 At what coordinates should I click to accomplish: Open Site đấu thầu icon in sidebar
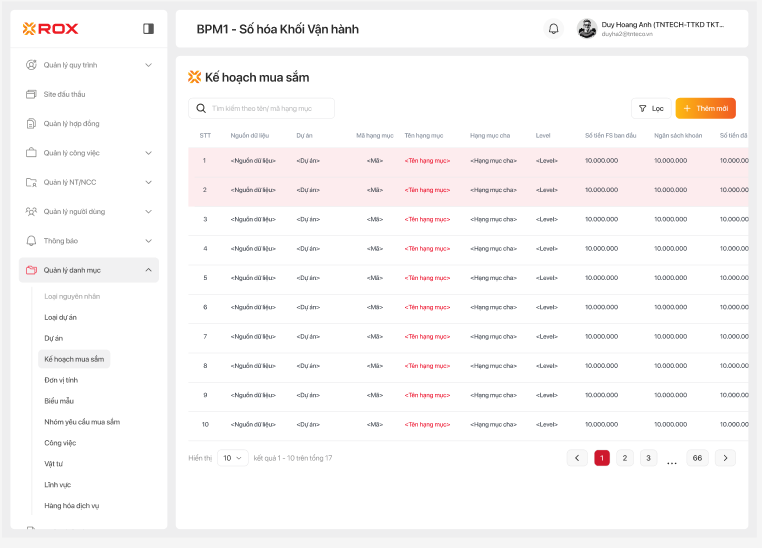click(31, 94)
